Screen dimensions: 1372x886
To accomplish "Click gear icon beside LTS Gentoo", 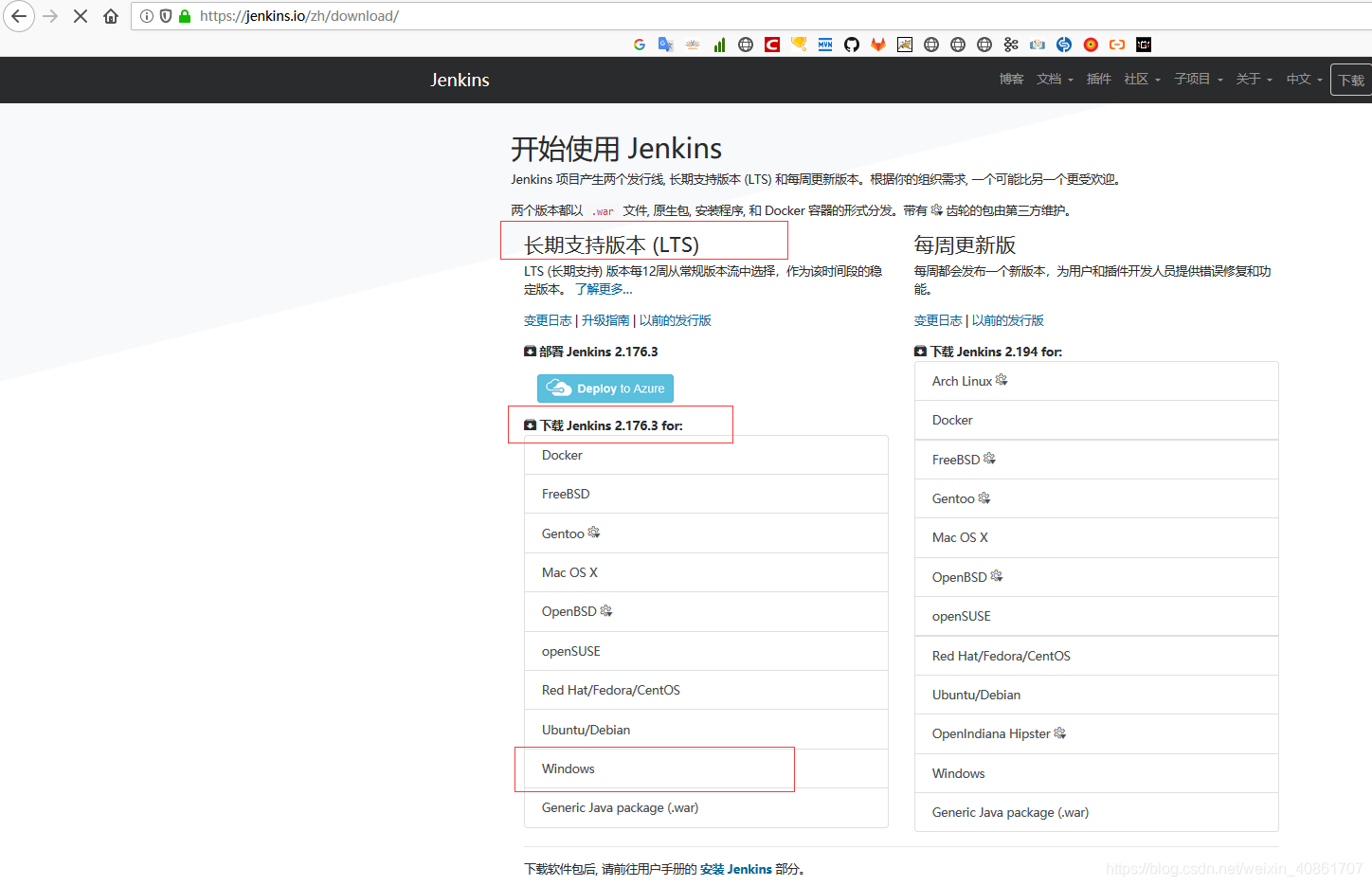I will tap(594, 533).
